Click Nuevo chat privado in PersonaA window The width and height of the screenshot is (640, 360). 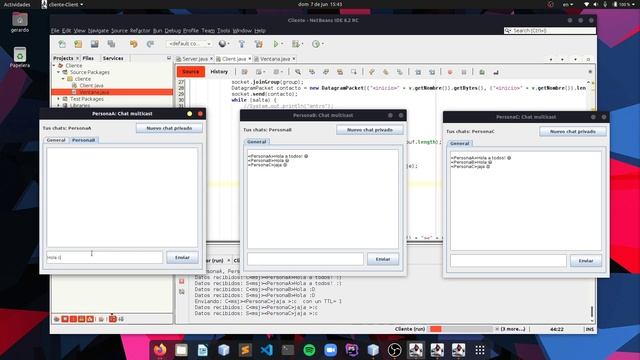[169, 128]
